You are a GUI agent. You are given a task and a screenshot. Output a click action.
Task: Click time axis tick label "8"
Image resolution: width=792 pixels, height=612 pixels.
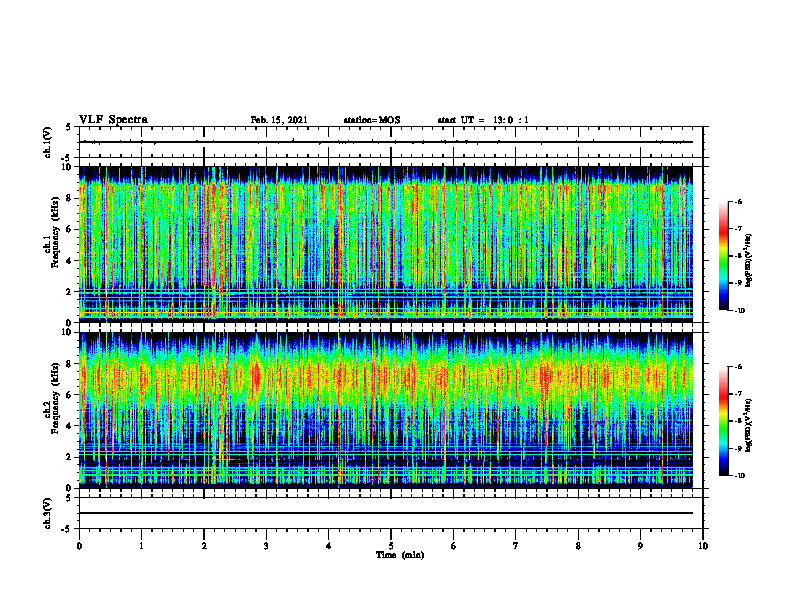(x=578, y=546)
